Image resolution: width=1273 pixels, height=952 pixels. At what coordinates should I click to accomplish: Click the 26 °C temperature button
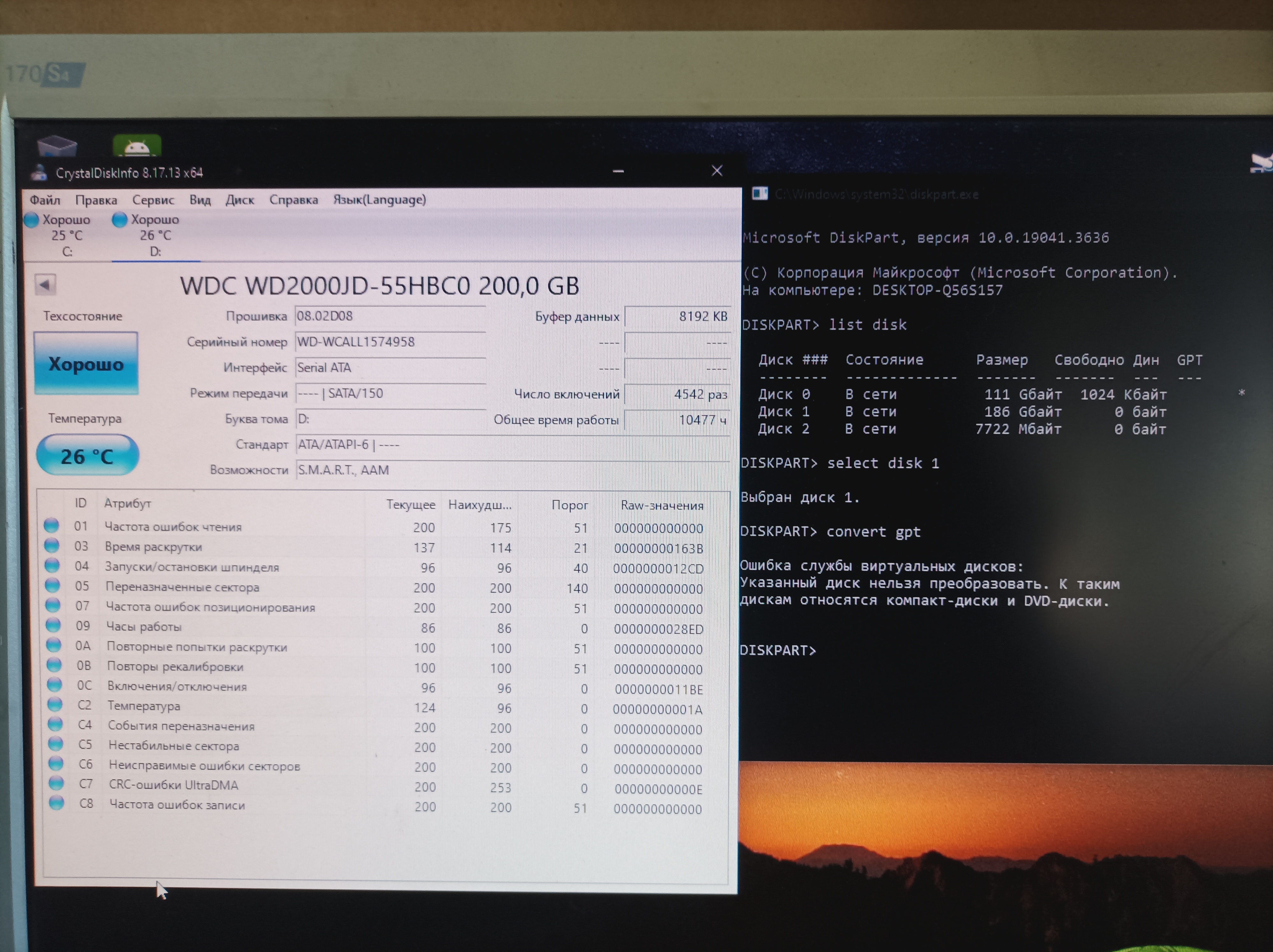click(88, 456)
